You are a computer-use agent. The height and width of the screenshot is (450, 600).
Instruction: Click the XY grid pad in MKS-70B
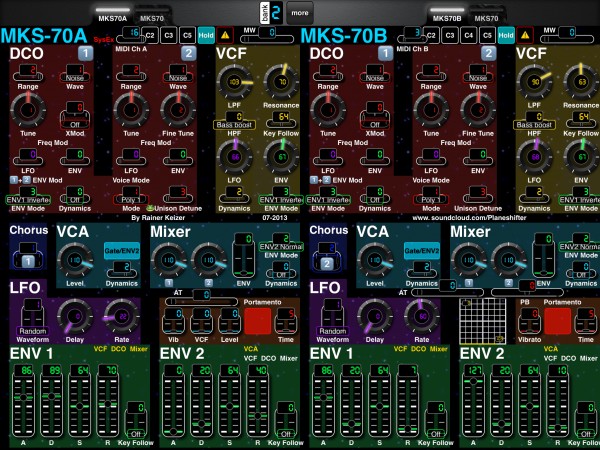483,321
